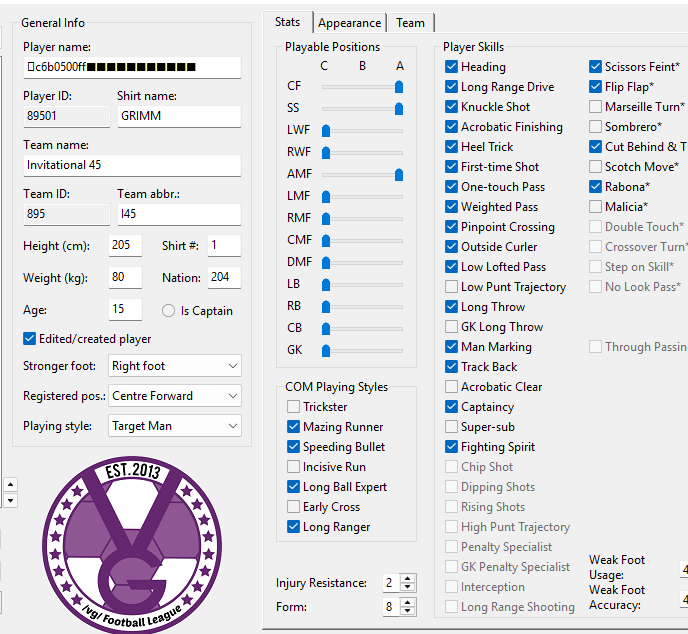Click the Nation field

(224, 277)
